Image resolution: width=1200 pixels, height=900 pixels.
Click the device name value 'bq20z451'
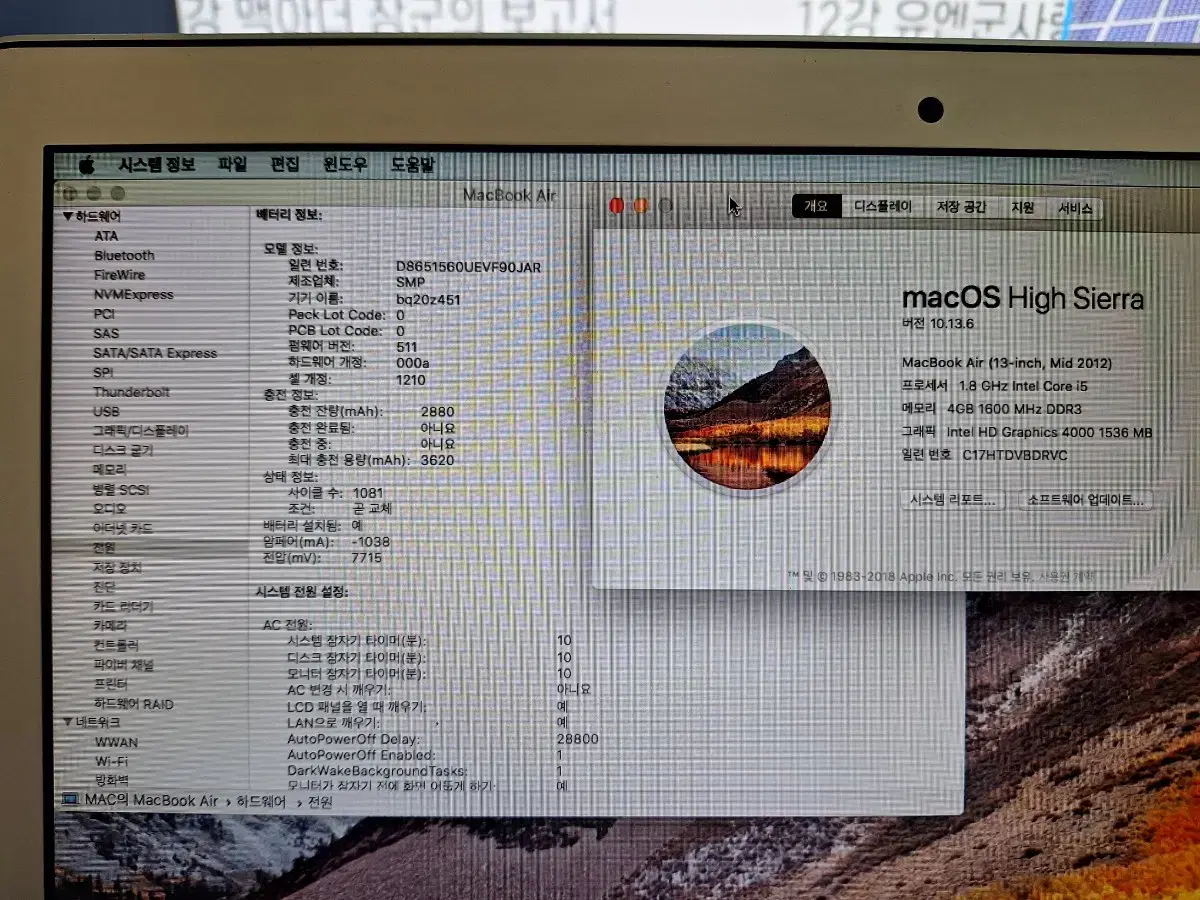point(428,299)
